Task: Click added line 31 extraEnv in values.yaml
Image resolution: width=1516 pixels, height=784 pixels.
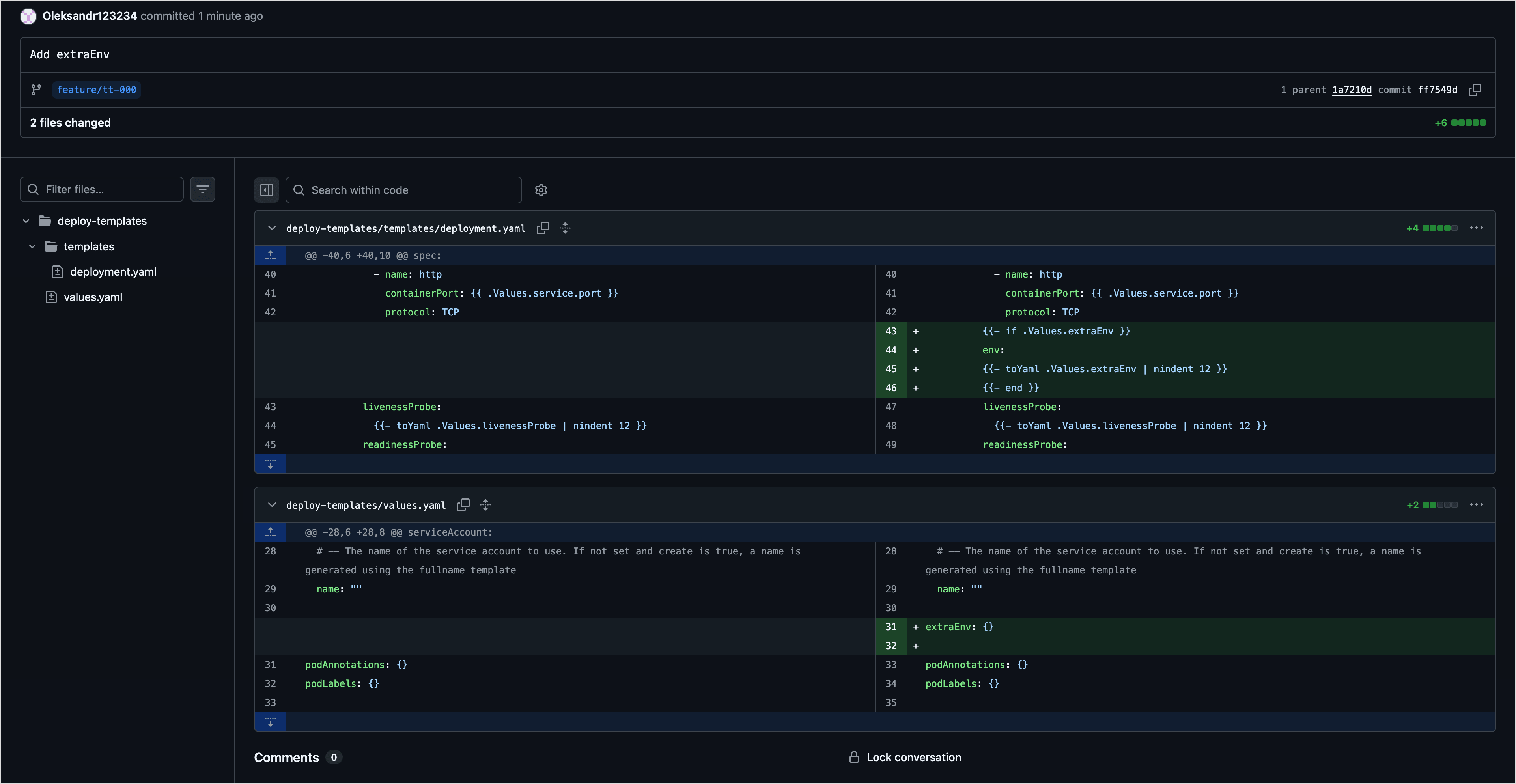Action: (891, 627)
